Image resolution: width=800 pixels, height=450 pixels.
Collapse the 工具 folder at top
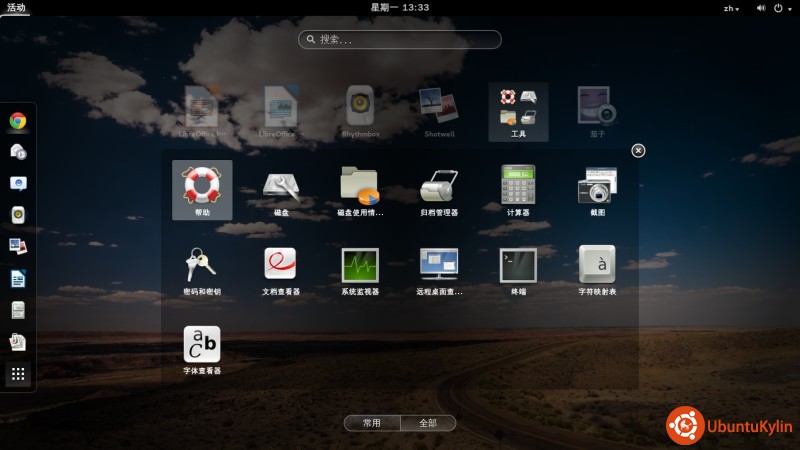(518, 110)
